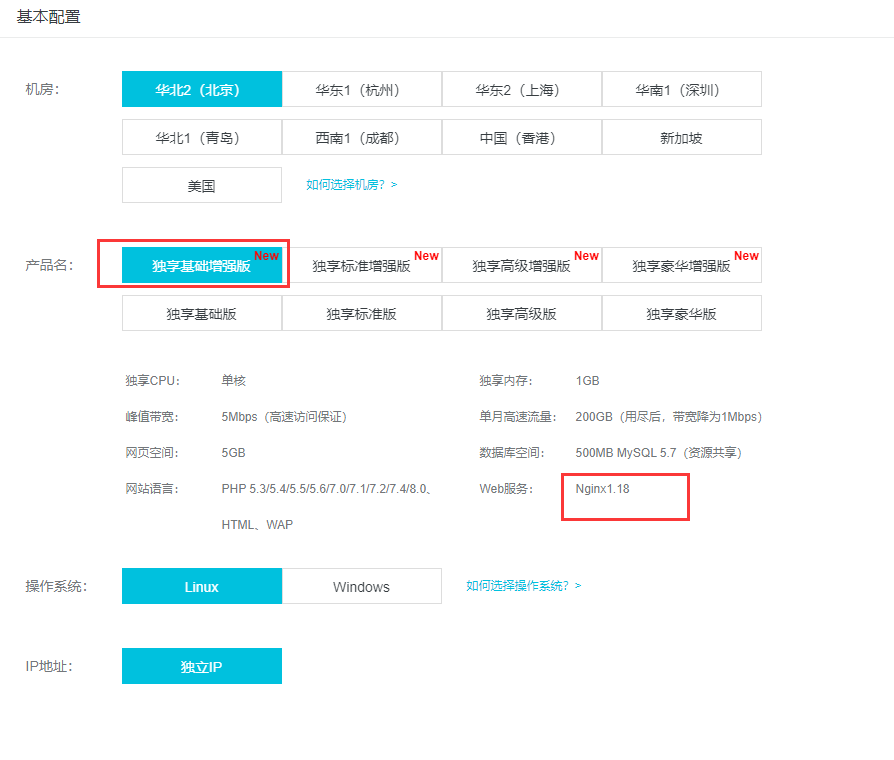
Task: Open 如何选择操作系统? help link
Action: (523, 586)
